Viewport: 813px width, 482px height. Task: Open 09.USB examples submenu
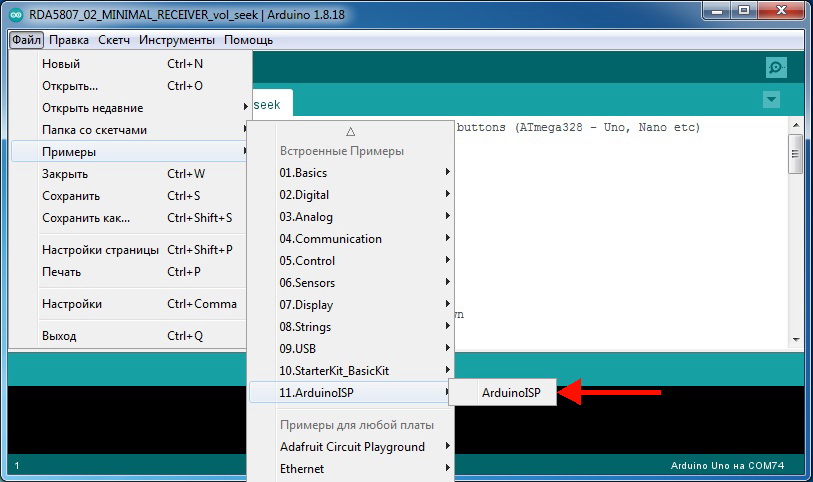pos(352,349)
